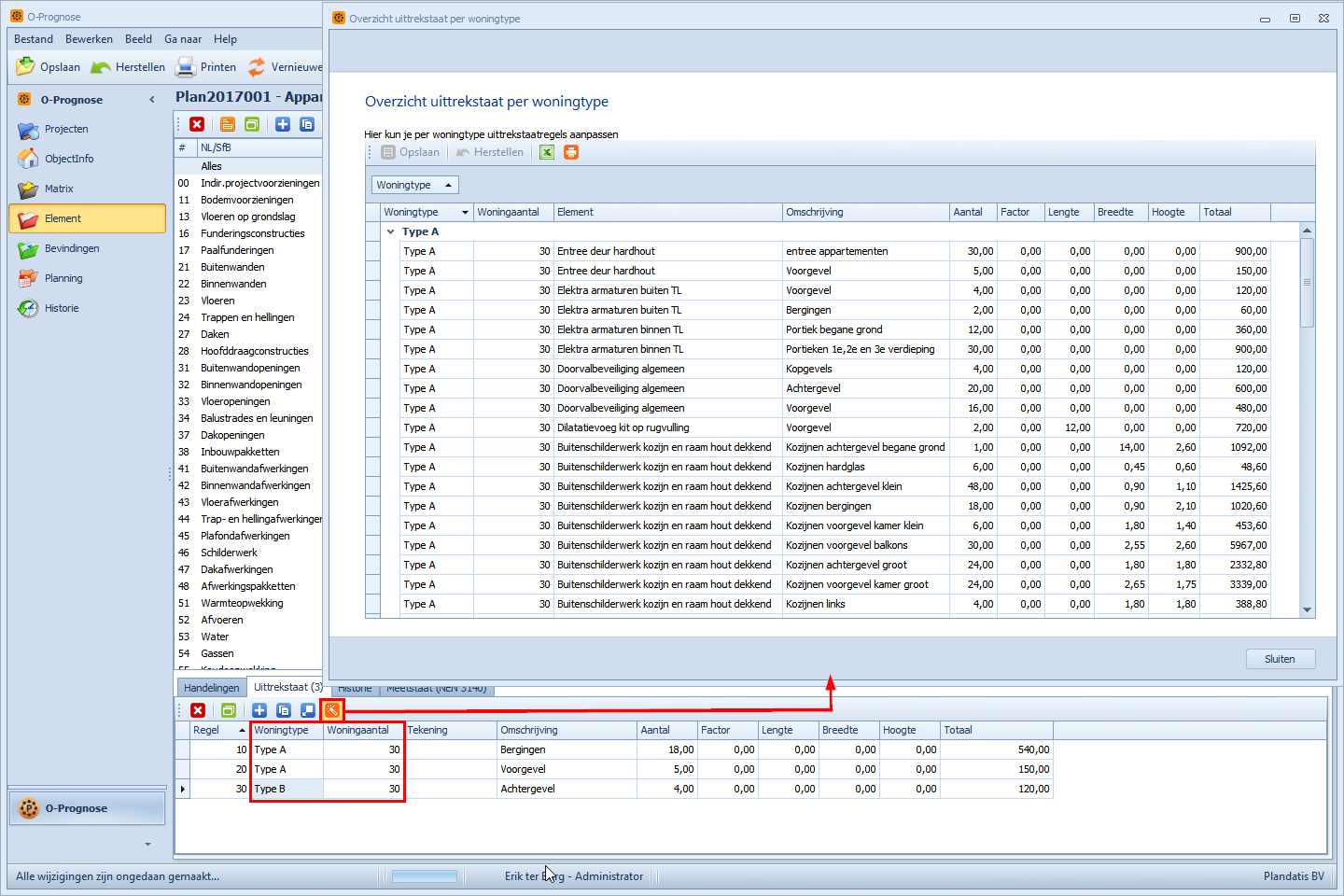Select 'Alles' in NL/SfB list

(x=248, y=166)
